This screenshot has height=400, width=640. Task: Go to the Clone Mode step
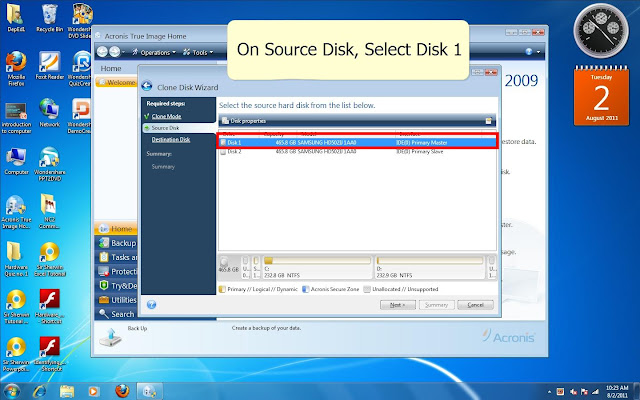tap(166, 116)
